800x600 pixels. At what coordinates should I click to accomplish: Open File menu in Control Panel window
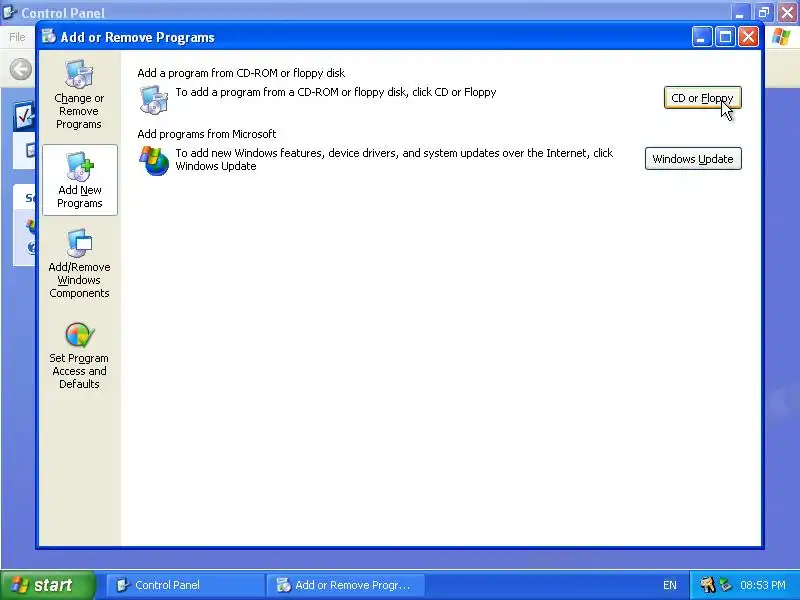tap(17, 37)
